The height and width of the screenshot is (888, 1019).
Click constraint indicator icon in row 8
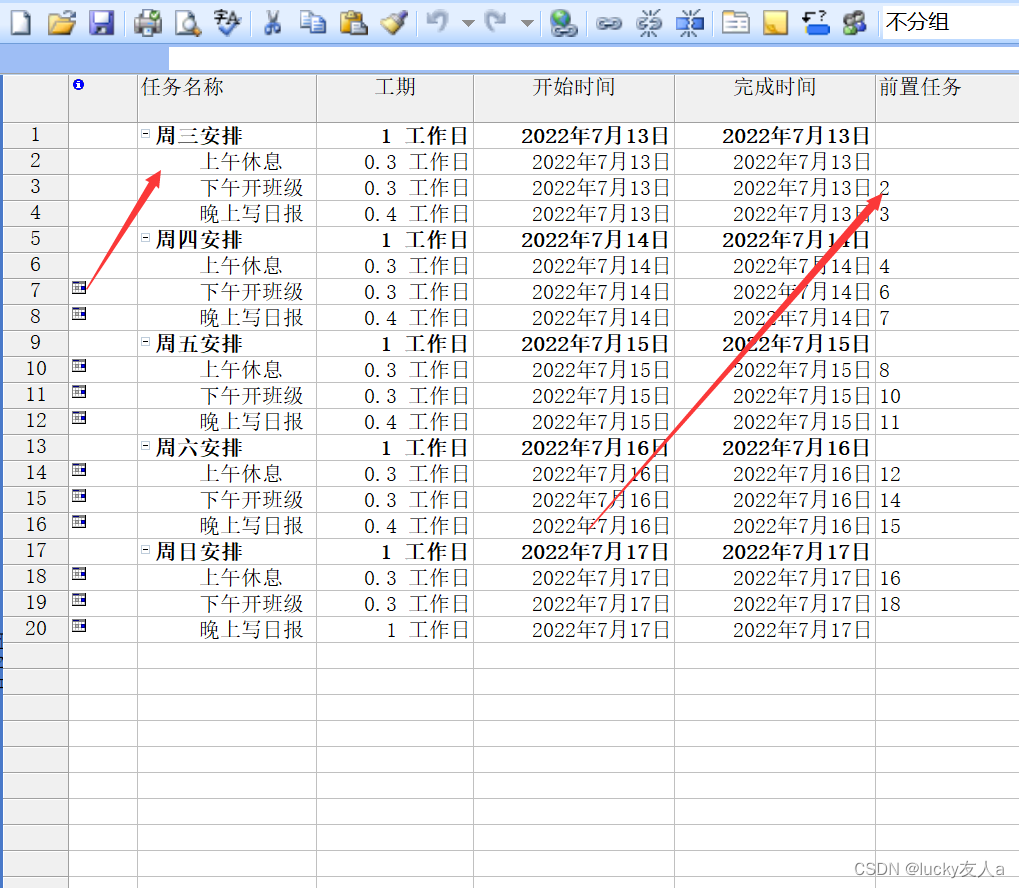click(x=79, y=313)
